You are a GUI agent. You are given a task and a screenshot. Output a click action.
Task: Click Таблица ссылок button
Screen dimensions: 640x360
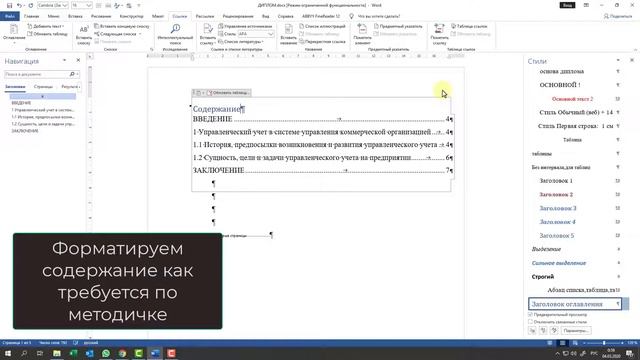pos(469,26)
